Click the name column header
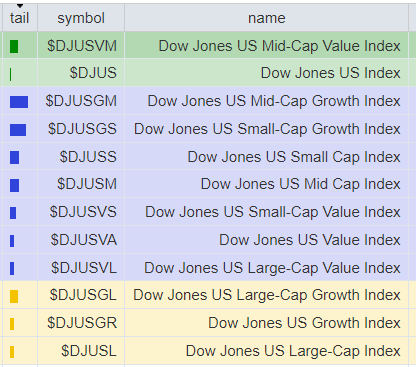The width and height of the screenshot is (416, 367). pos(267,18)
